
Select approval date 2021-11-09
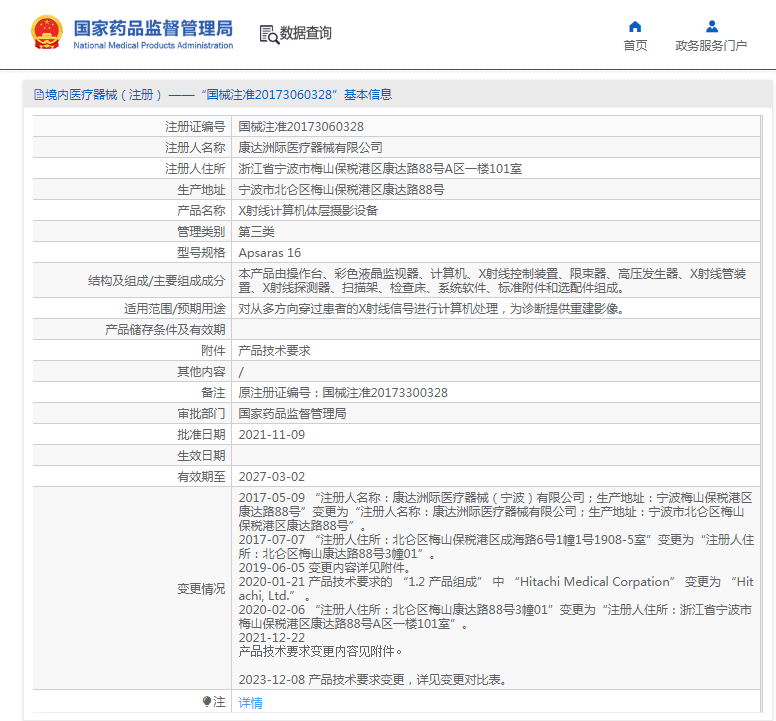pyautogui.click(x=272, y=434)
